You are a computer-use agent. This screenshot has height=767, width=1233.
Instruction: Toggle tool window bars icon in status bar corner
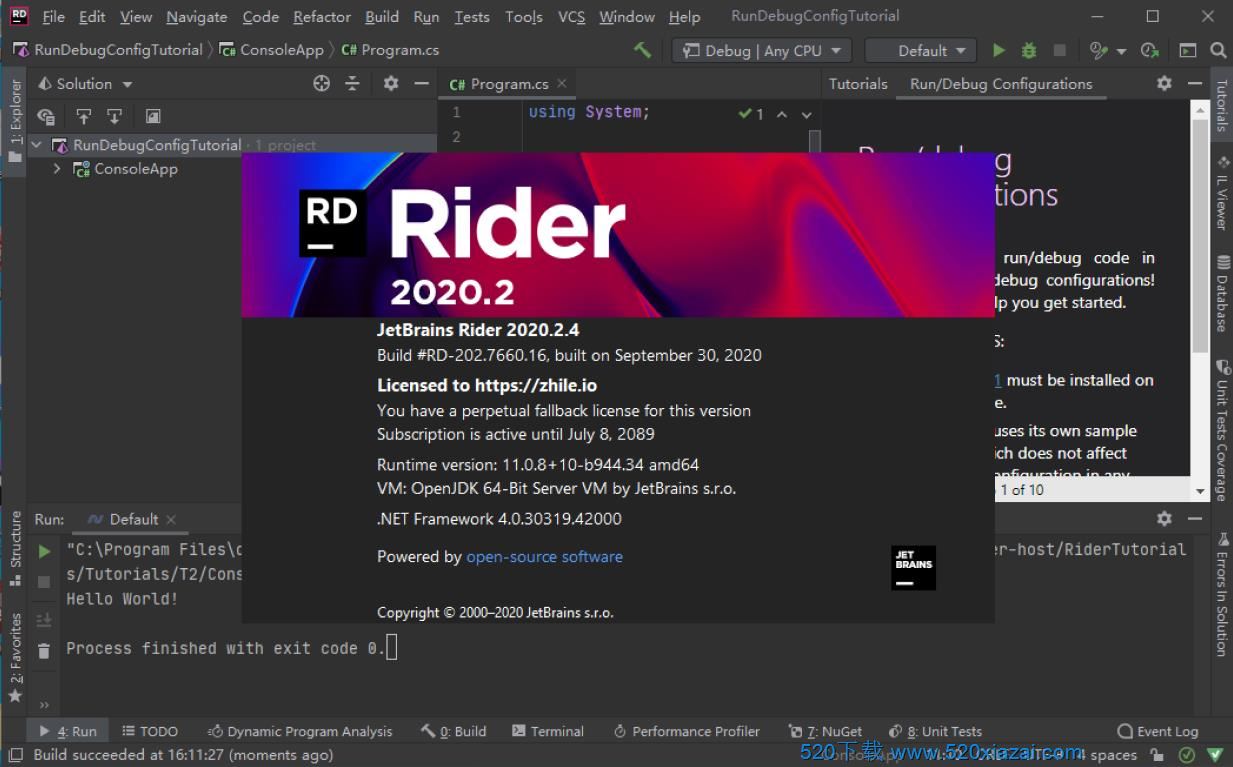coord(13,755)
